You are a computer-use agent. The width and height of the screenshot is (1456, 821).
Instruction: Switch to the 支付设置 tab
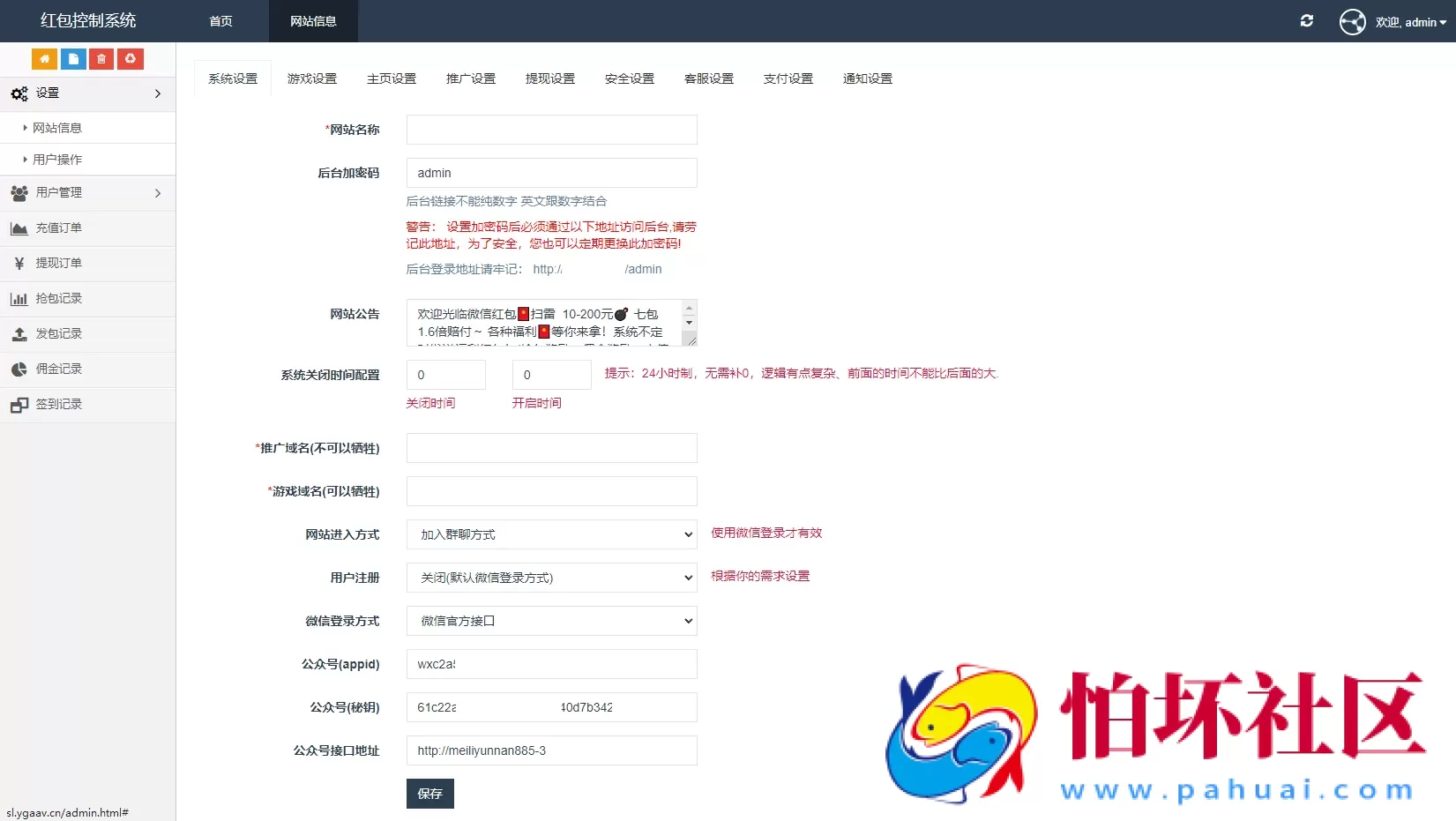coord(788,78)
